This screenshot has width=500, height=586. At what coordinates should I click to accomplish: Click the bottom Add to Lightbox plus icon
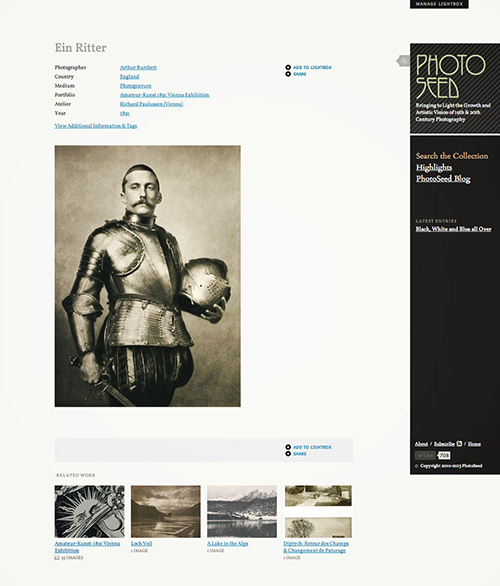pyautogui.click(x=288, y=447)
